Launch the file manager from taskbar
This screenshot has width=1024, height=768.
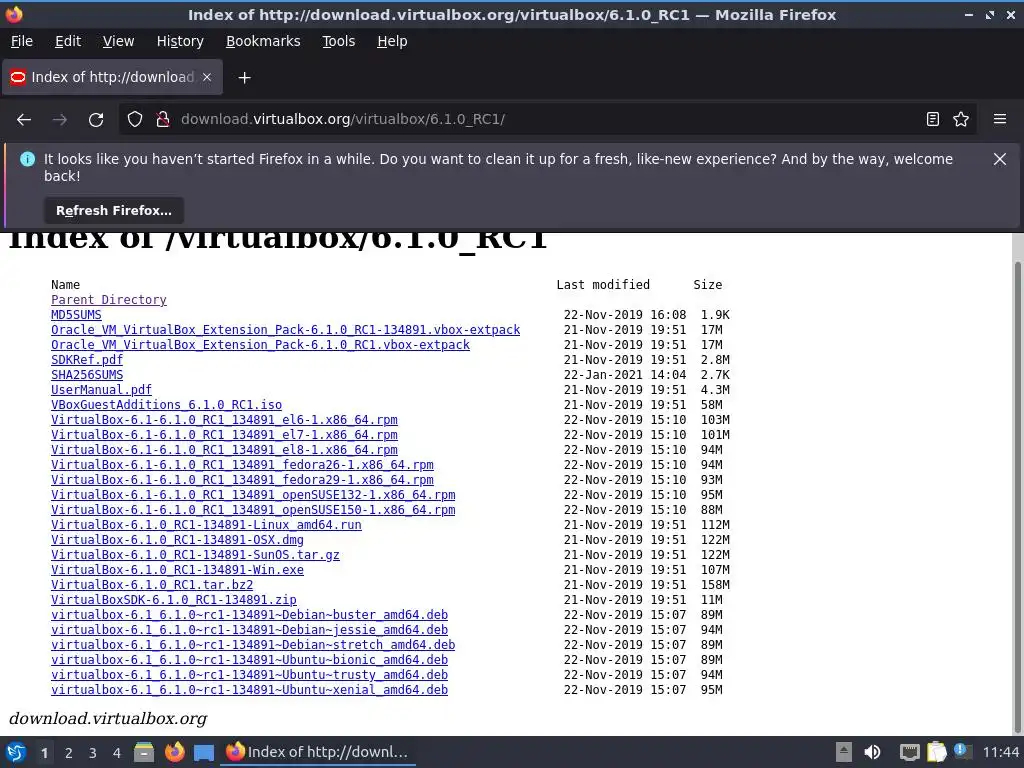point(144,752)
